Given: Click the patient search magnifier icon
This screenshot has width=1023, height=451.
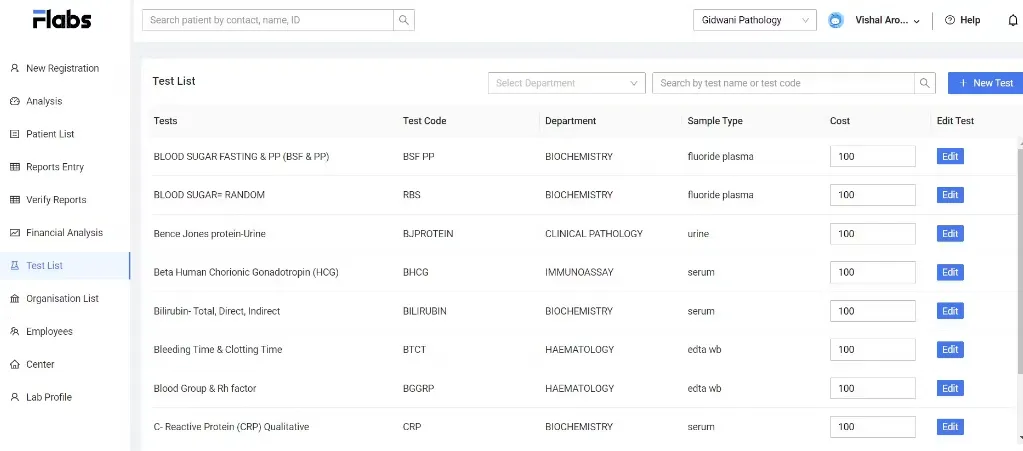Looking at the screenshot, I should click(x=404, y=20).
